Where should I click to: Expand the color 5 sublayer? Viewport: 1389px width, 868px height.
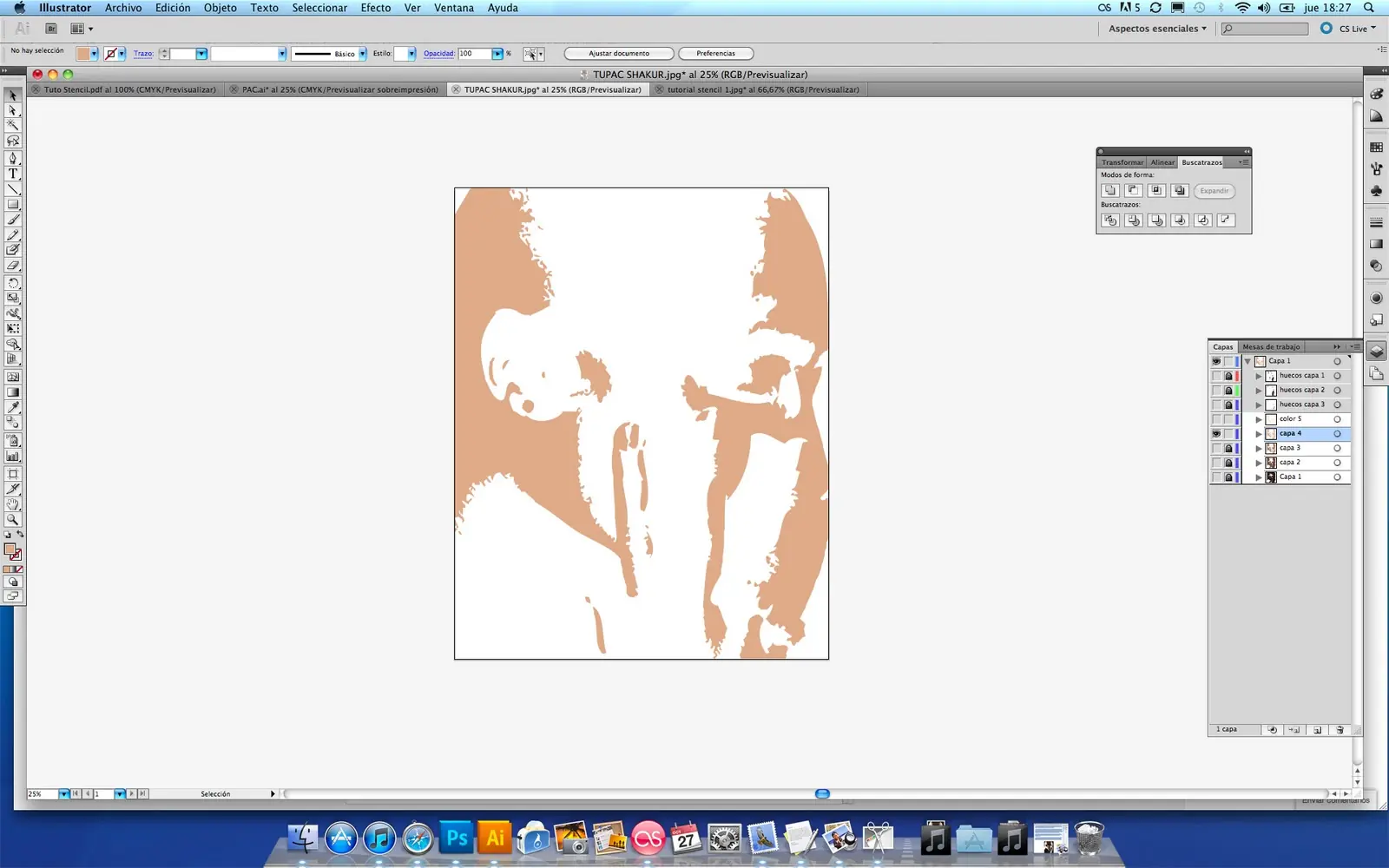[x=1259, y=419]
